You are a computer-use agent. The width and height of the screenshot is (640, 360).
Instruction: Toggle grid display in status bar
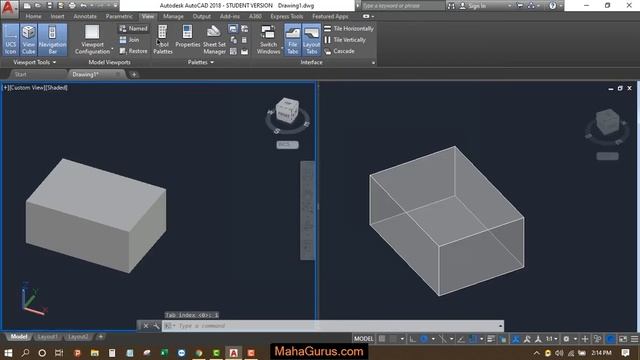tap(382, 339)
